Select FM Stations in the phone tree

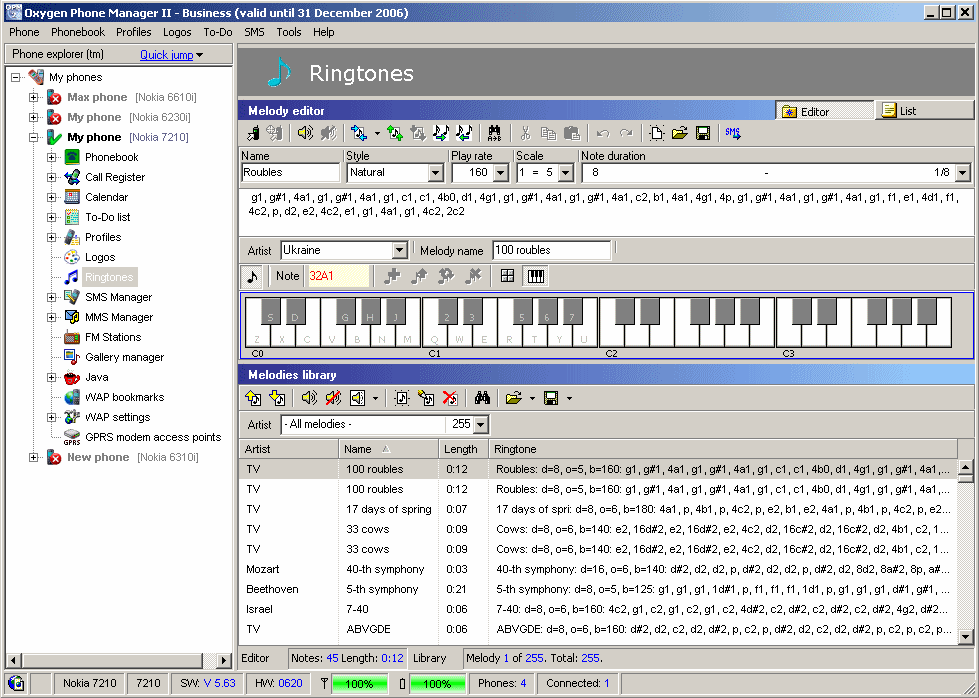point(112,337)
